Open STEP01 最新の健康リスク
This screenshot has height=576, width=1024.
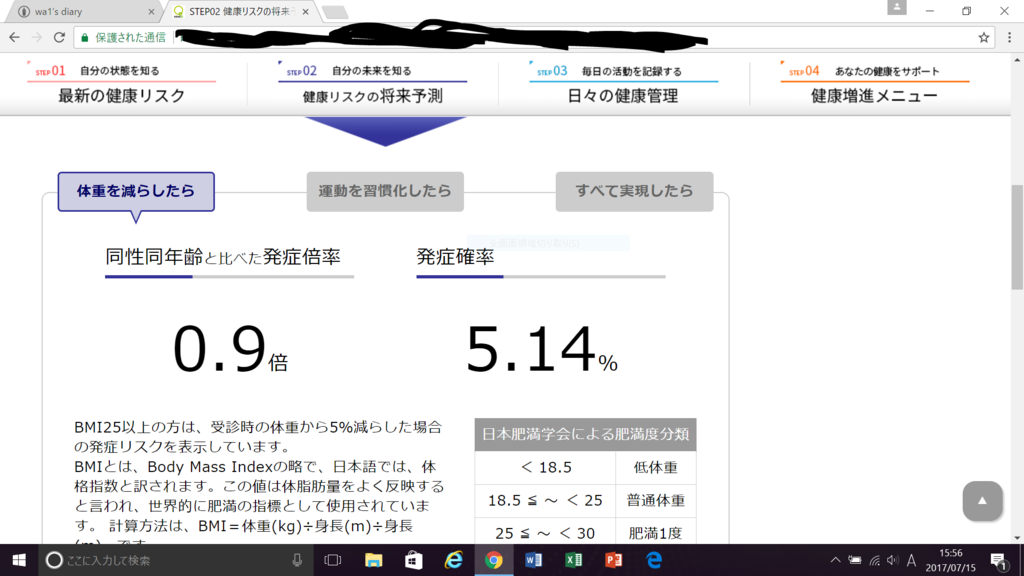tap(121, 84)
